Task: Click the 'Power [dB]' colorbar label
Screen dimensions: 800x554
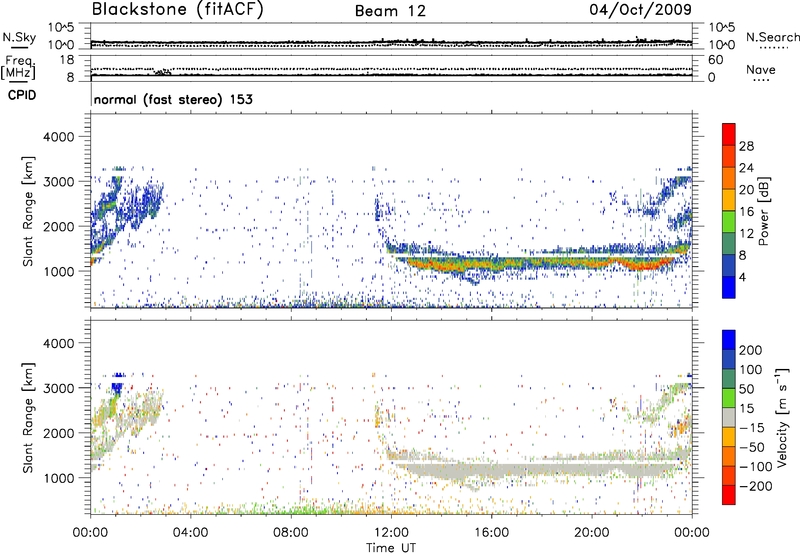Action: click(763, 211)
